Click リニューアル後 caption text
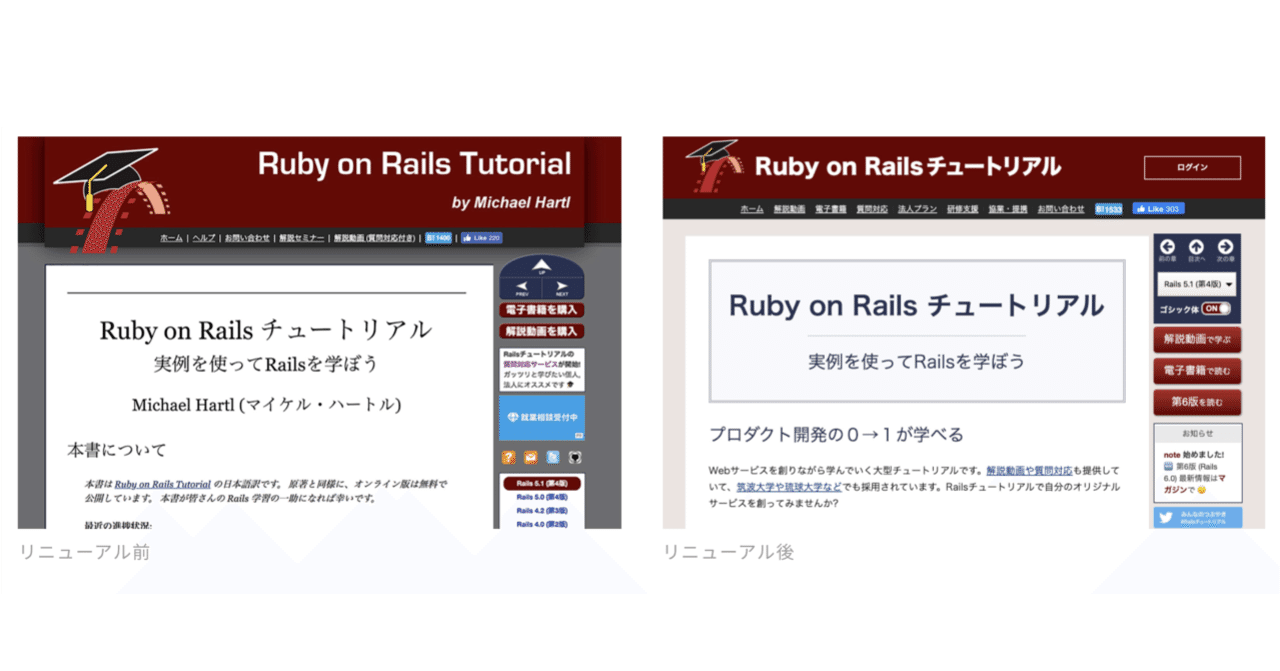 tap(729, 552)
